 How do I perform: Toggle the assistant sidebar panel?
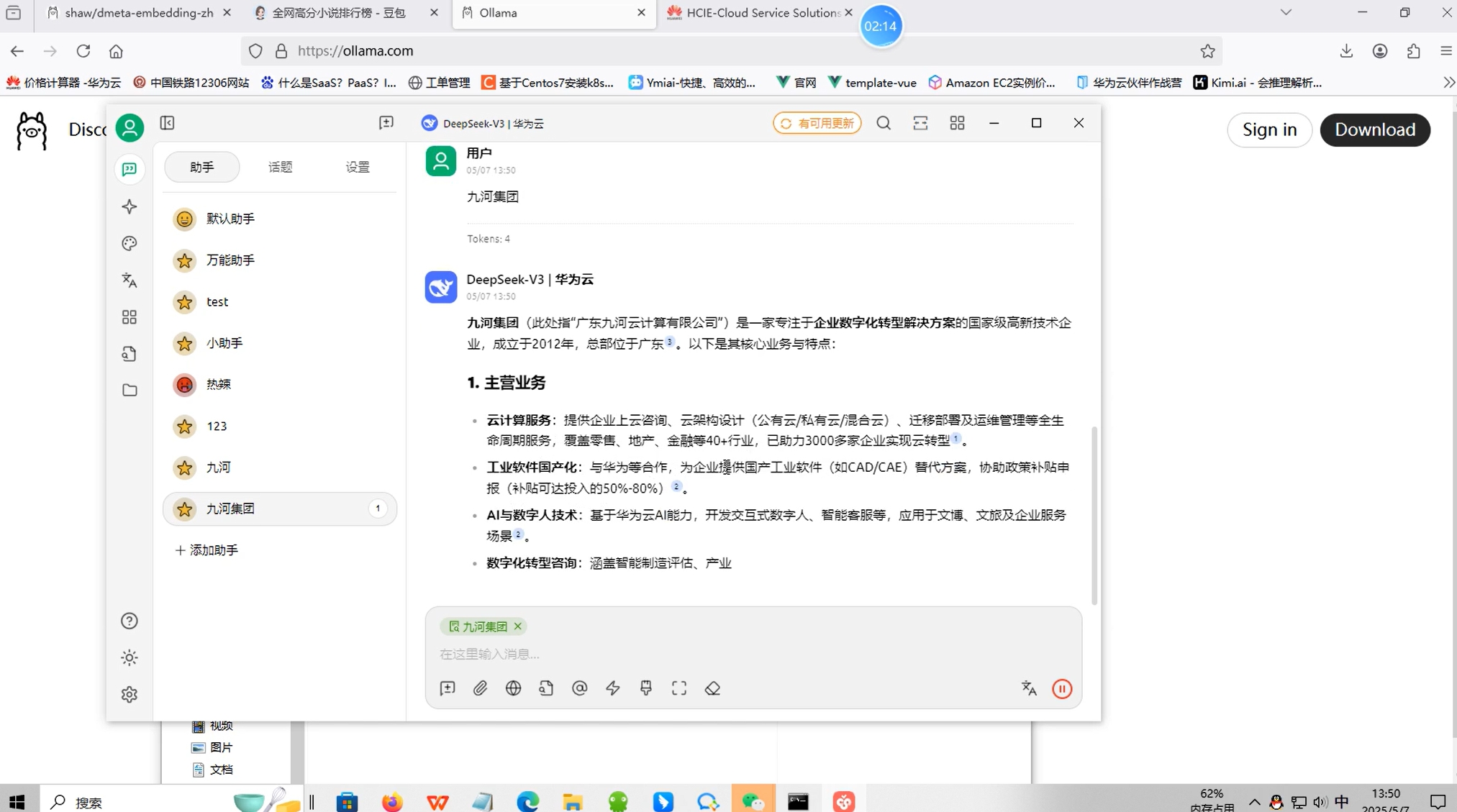coord(167,123)
